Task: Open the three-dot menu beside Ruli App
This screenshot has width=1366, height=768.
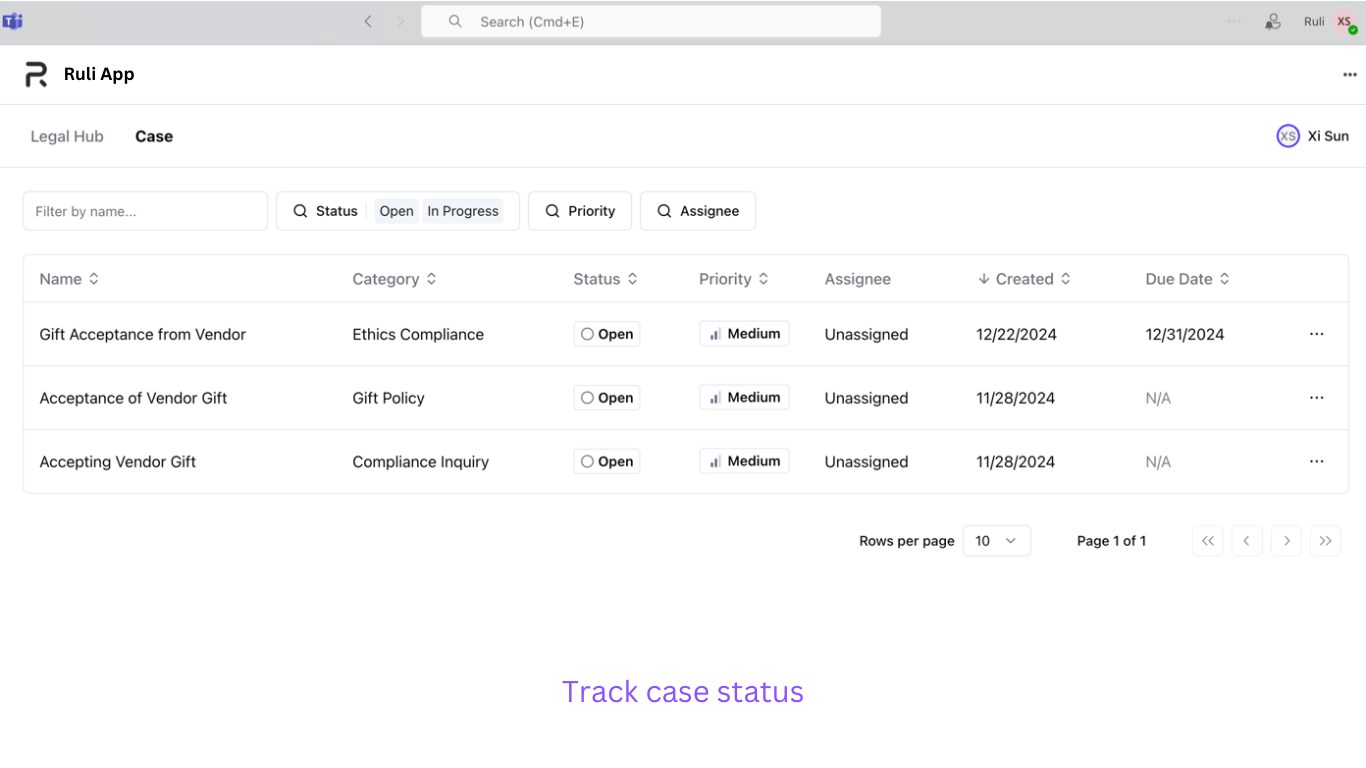Action: pos(1350,75)
